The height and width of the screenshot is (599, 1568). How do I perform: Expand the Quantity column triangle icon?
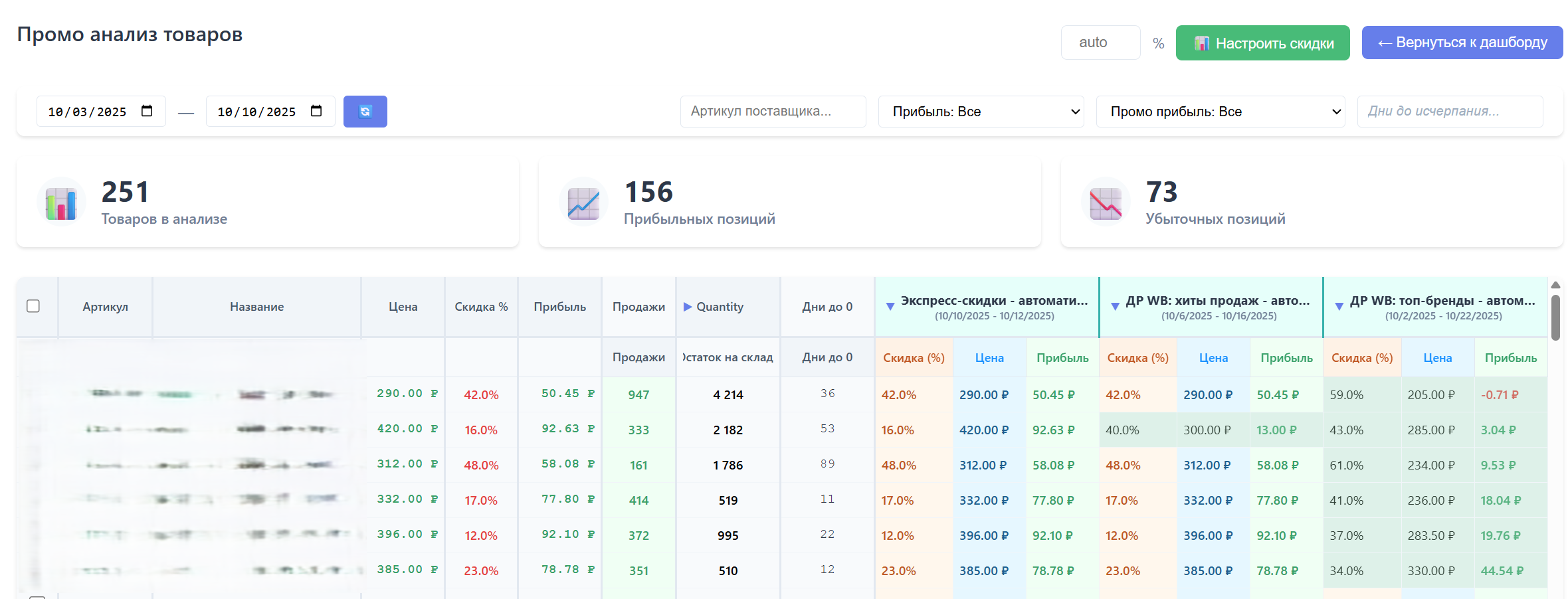[x=688, y=307]
